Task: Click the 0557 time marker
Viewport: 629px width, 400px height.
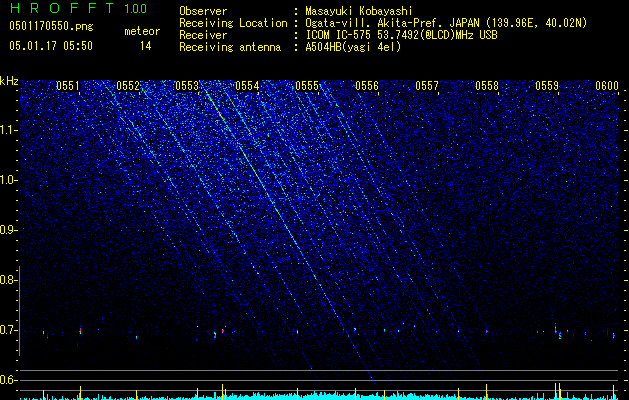Action: (427, 85)
